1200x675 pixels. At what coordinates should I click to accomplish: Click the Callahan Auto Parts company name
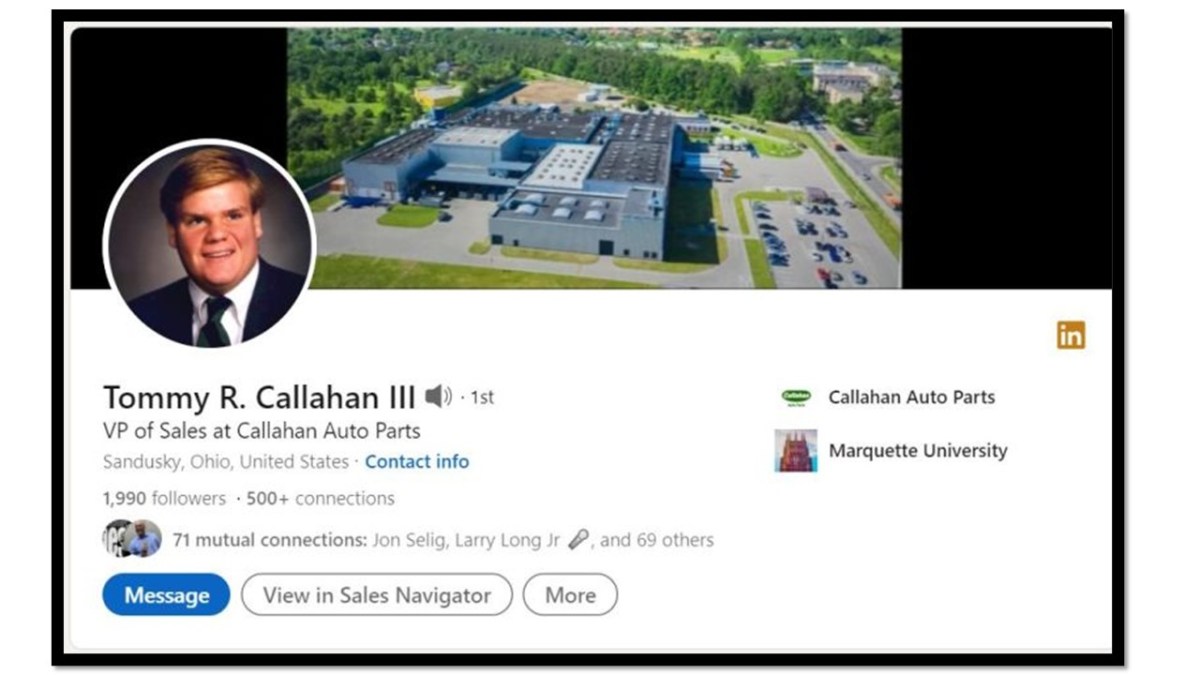coord(912,397)
